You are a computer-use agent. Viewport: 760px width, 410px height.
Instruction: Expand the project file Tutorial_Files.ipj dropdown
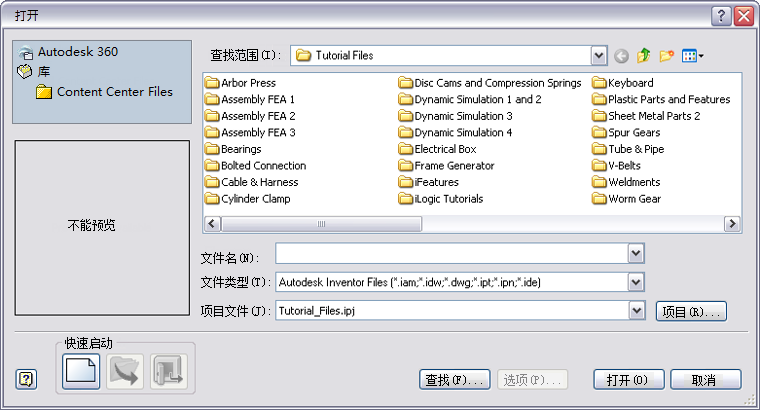635,311
